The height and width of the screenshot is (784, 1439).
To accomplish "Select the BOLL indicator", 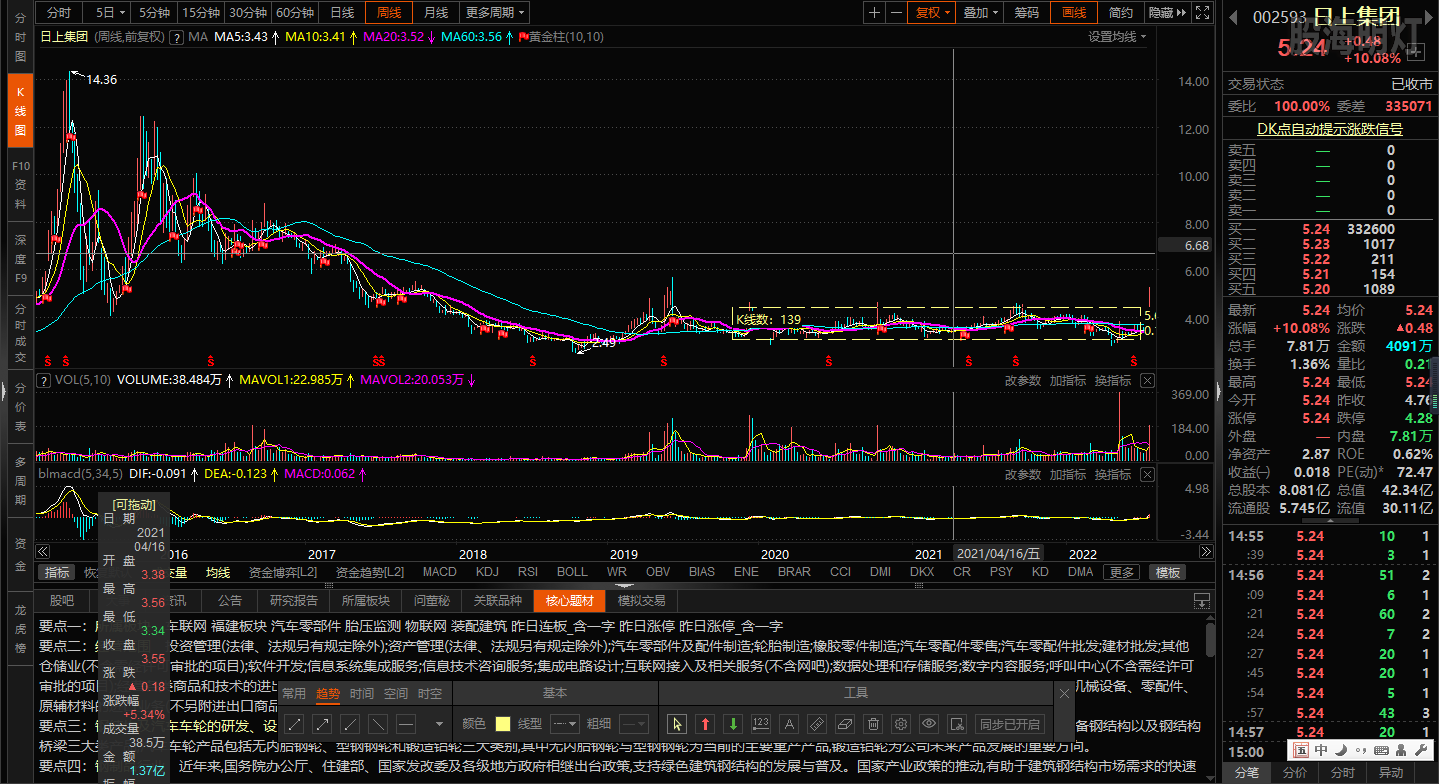I will tap(572, 572).
